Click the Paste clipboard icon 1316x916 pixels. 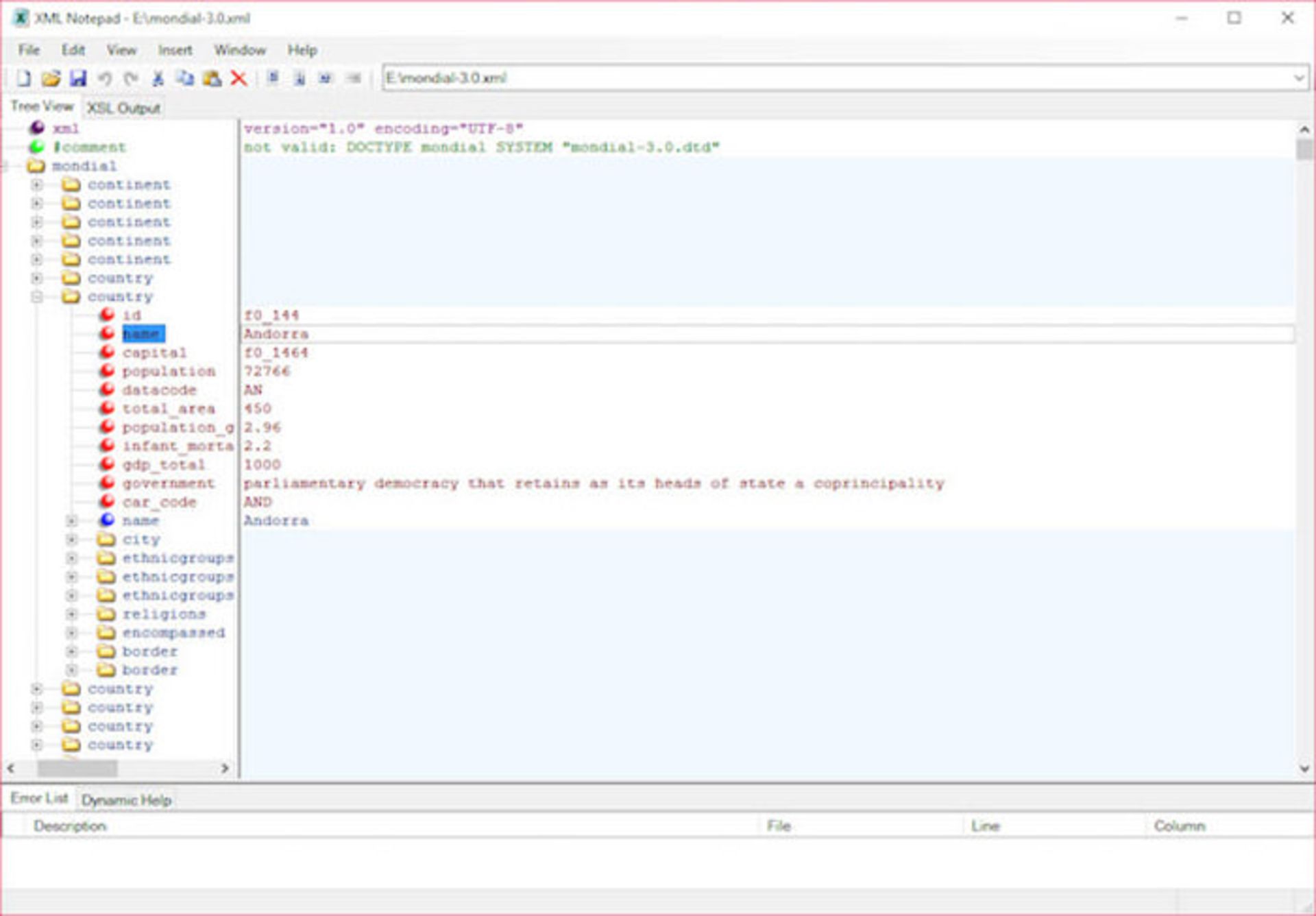point(212,78)
